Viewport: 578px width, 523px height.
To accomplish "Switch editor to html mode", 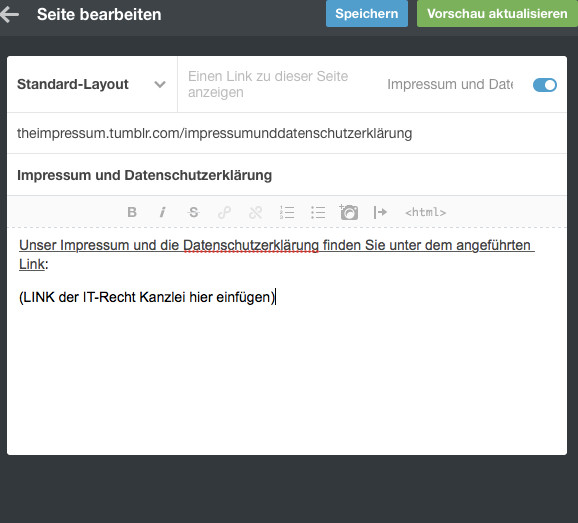I will (x=425, y=212).
